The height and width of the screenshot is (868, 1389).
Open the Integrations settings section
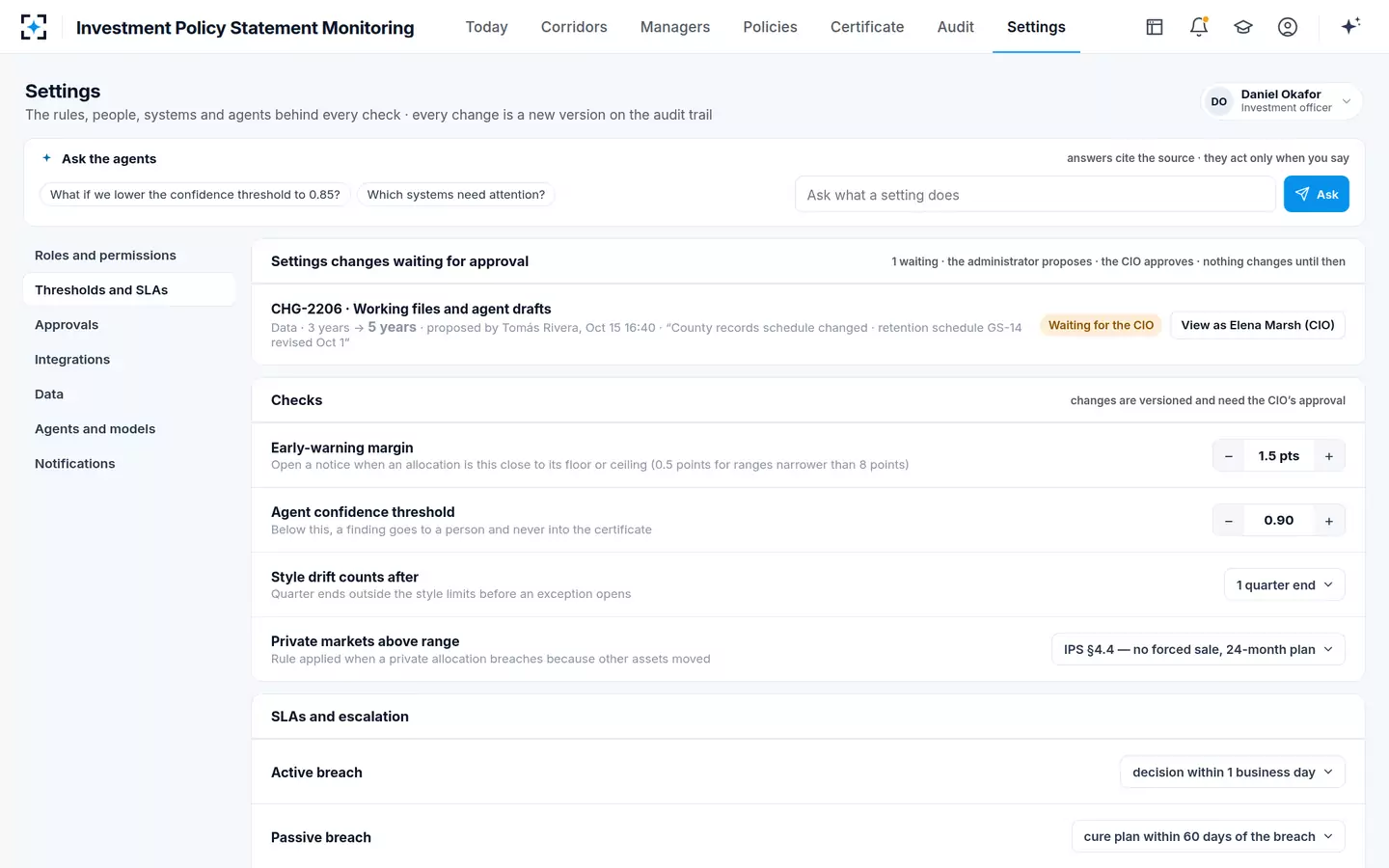coord(129,360)
